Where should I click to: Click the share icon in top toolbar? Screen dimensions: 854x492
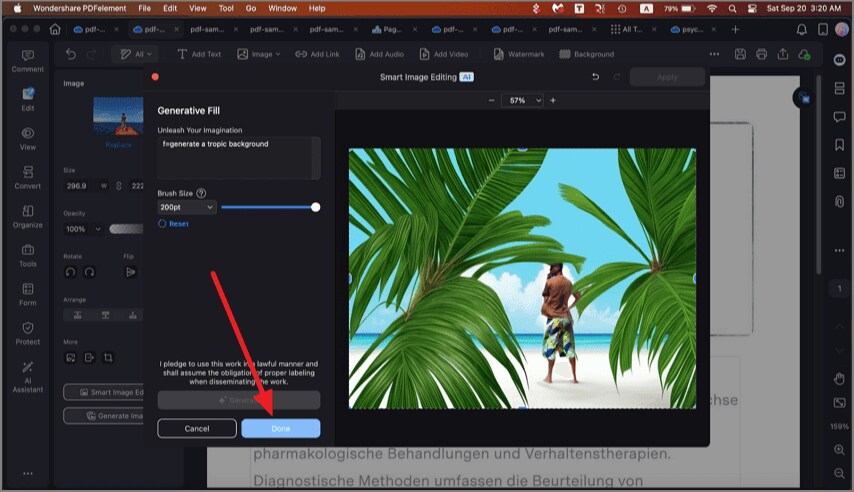click(x=784, y=54)
